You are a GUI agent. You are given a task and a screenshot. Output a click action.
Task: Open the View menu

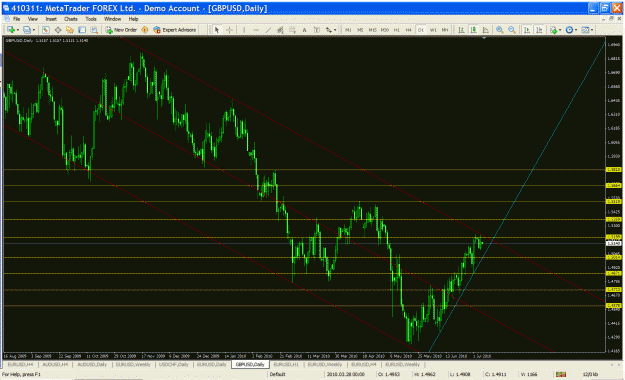(x=33, y=19)
